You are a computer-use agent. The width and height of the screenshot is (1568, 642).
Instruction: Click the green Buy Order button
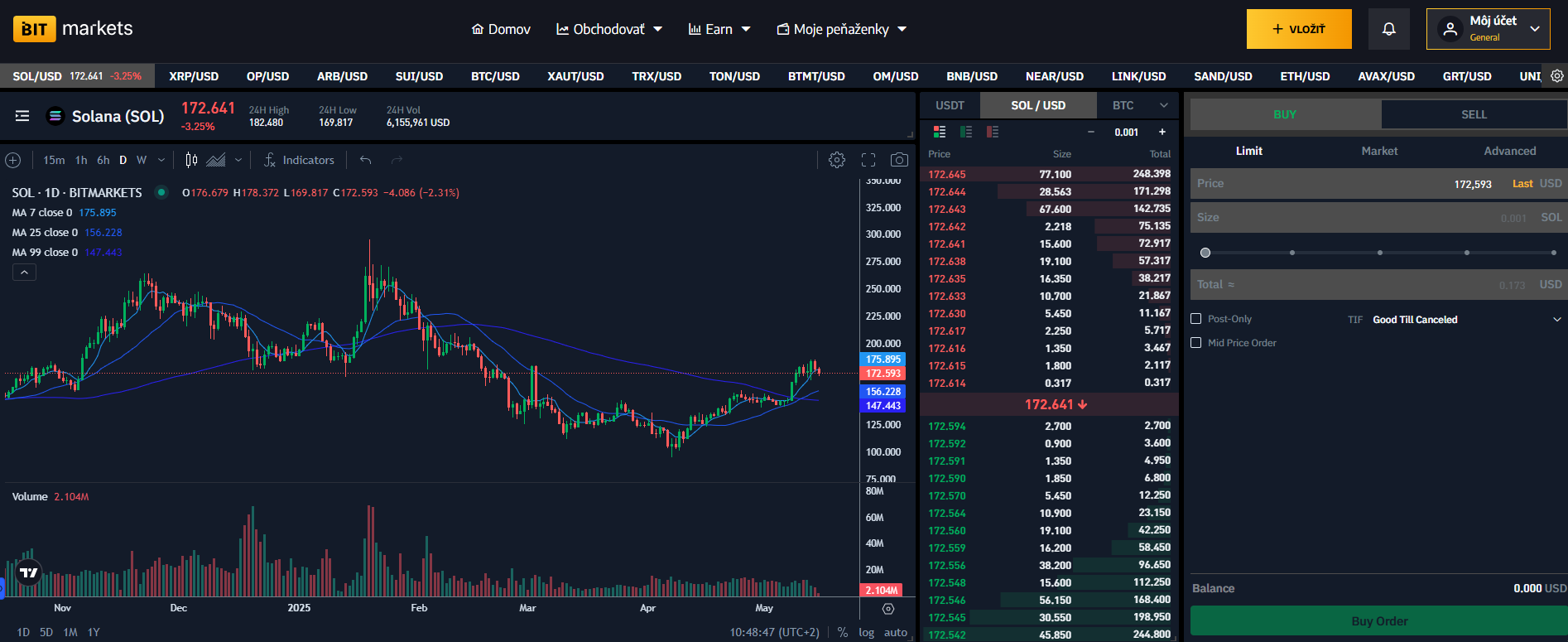tap(1378, 621)
